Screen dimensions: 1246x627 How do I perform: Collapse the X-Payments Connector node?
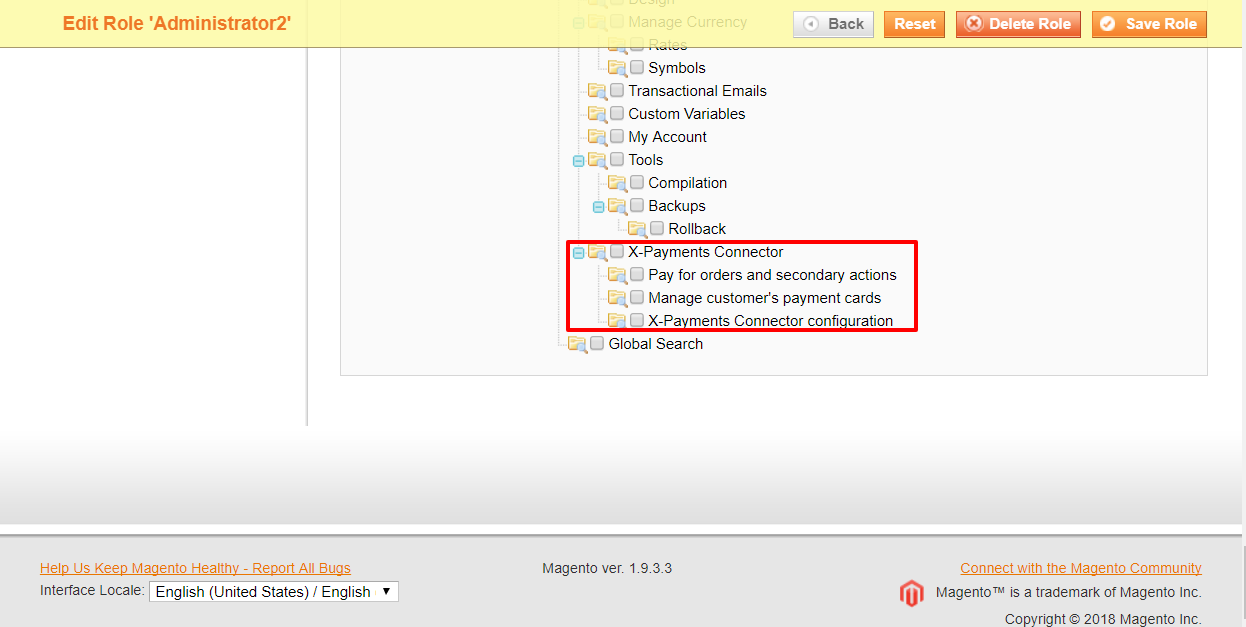point(578,253)
